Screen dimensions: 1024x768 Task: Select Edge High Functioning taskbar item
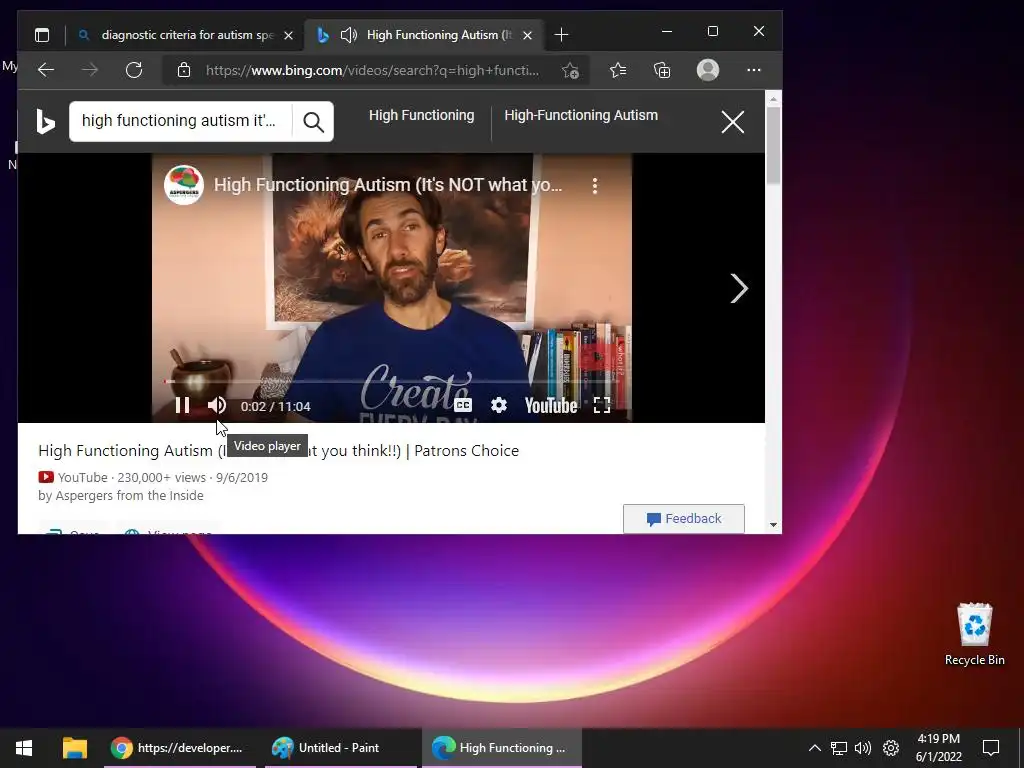(x=502, y=748)
